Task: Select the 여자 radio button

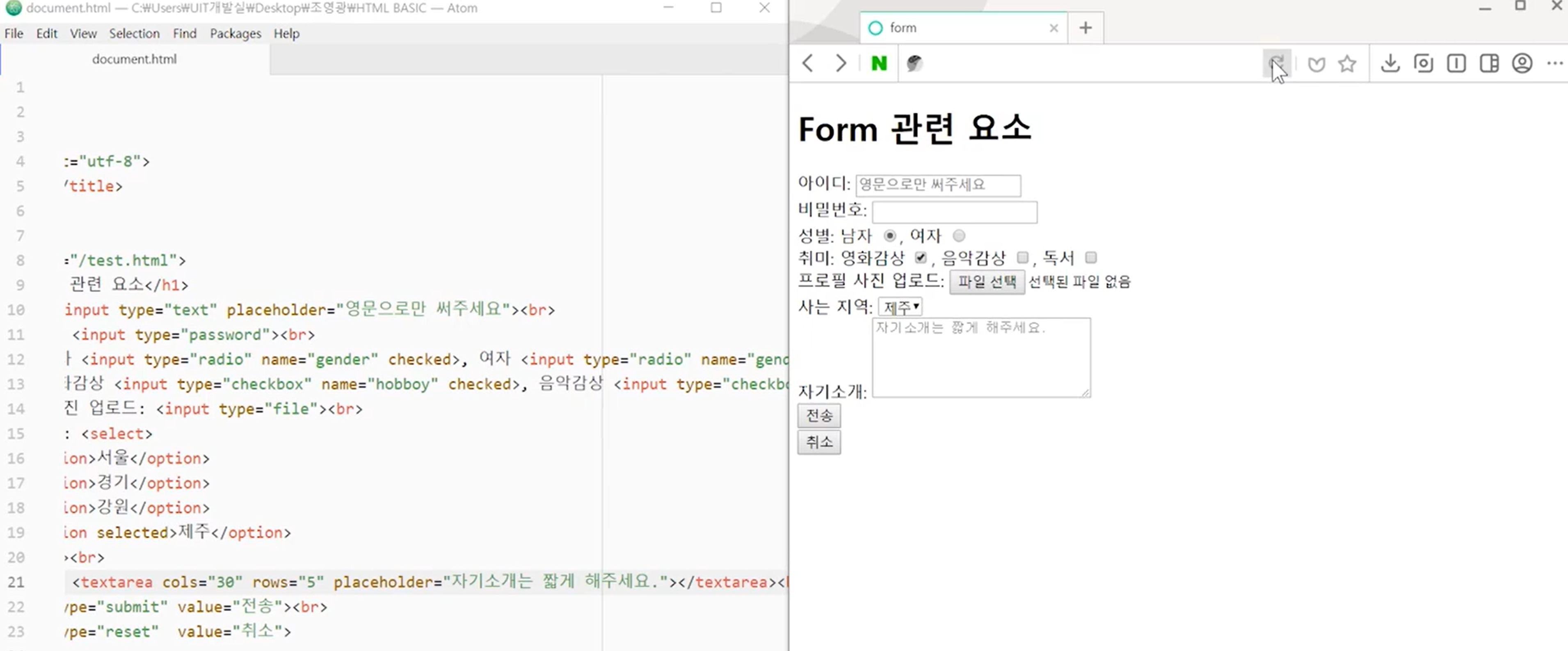Action: [x=959, y=235]
